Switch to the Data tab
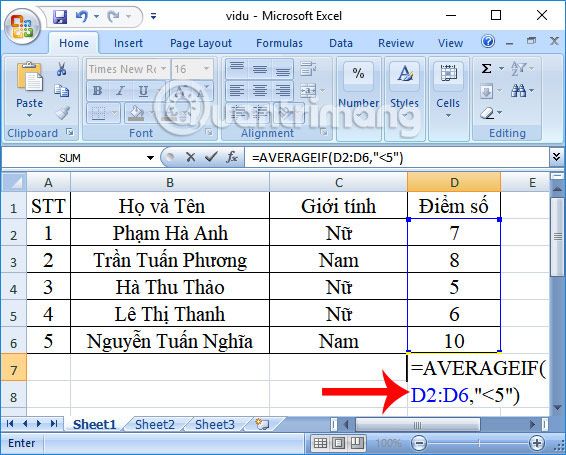Viewport: 566px width, 455px height. click(341, 43)
